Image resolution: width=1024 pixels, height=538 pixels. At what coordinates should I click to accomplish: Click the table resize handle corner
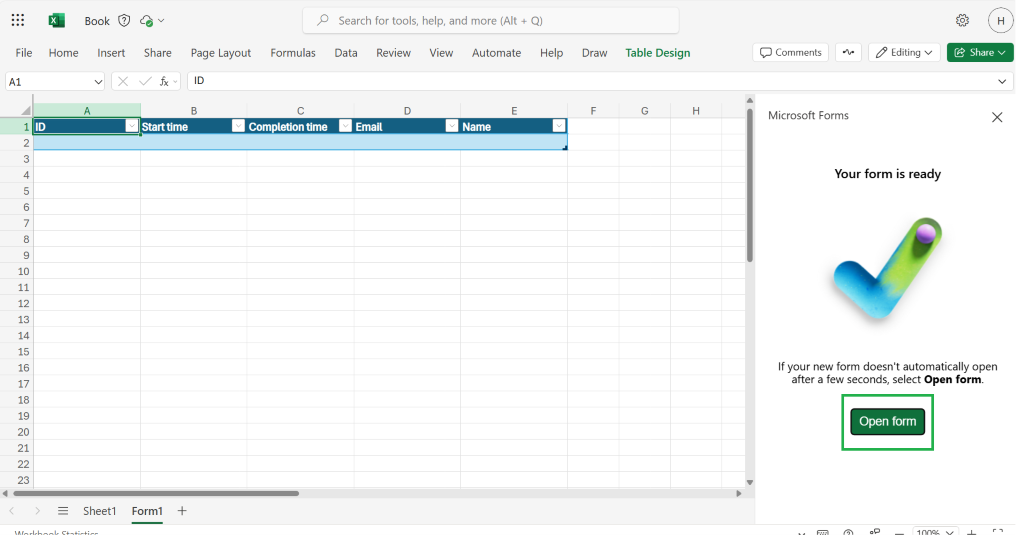pos(565,148)
